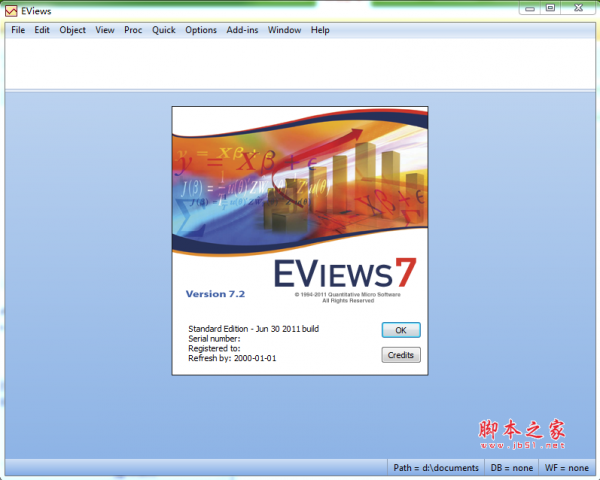Show the Credits in About dialog

click(401, 355)
